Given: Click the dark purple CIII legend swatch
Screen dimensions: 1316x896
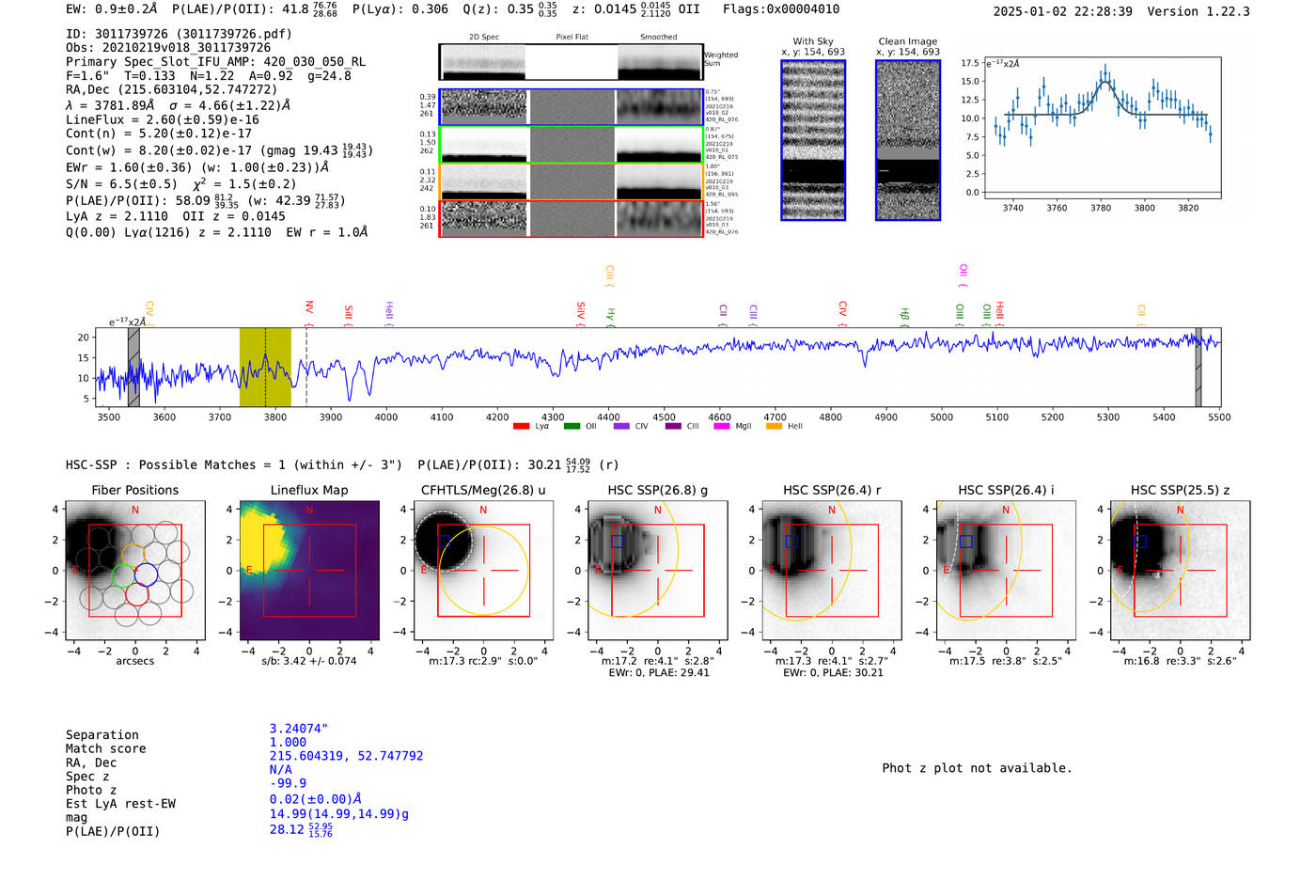Looking at the screenshot, I should pyautogui.click(x=672, y=427).
